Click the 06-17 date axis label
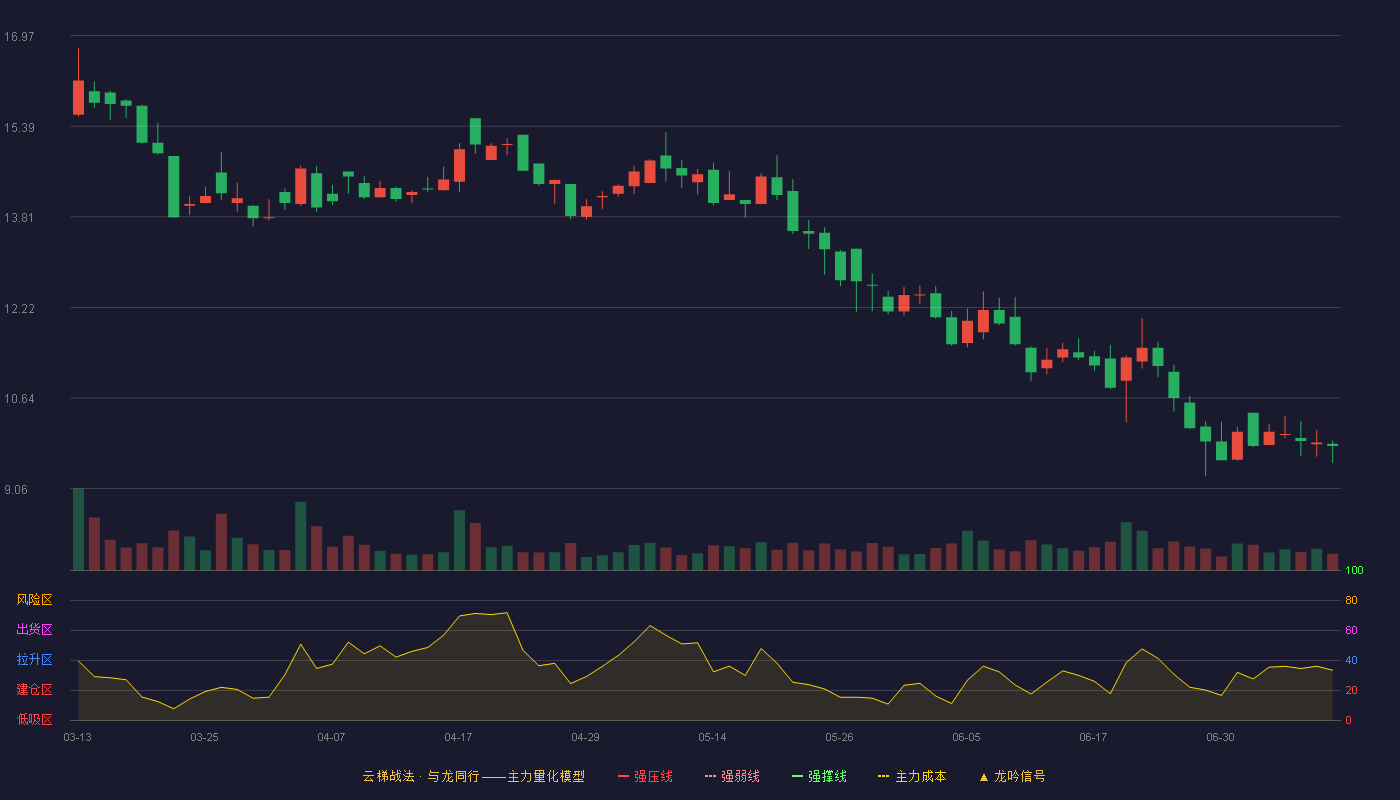 coord(1093,737)
